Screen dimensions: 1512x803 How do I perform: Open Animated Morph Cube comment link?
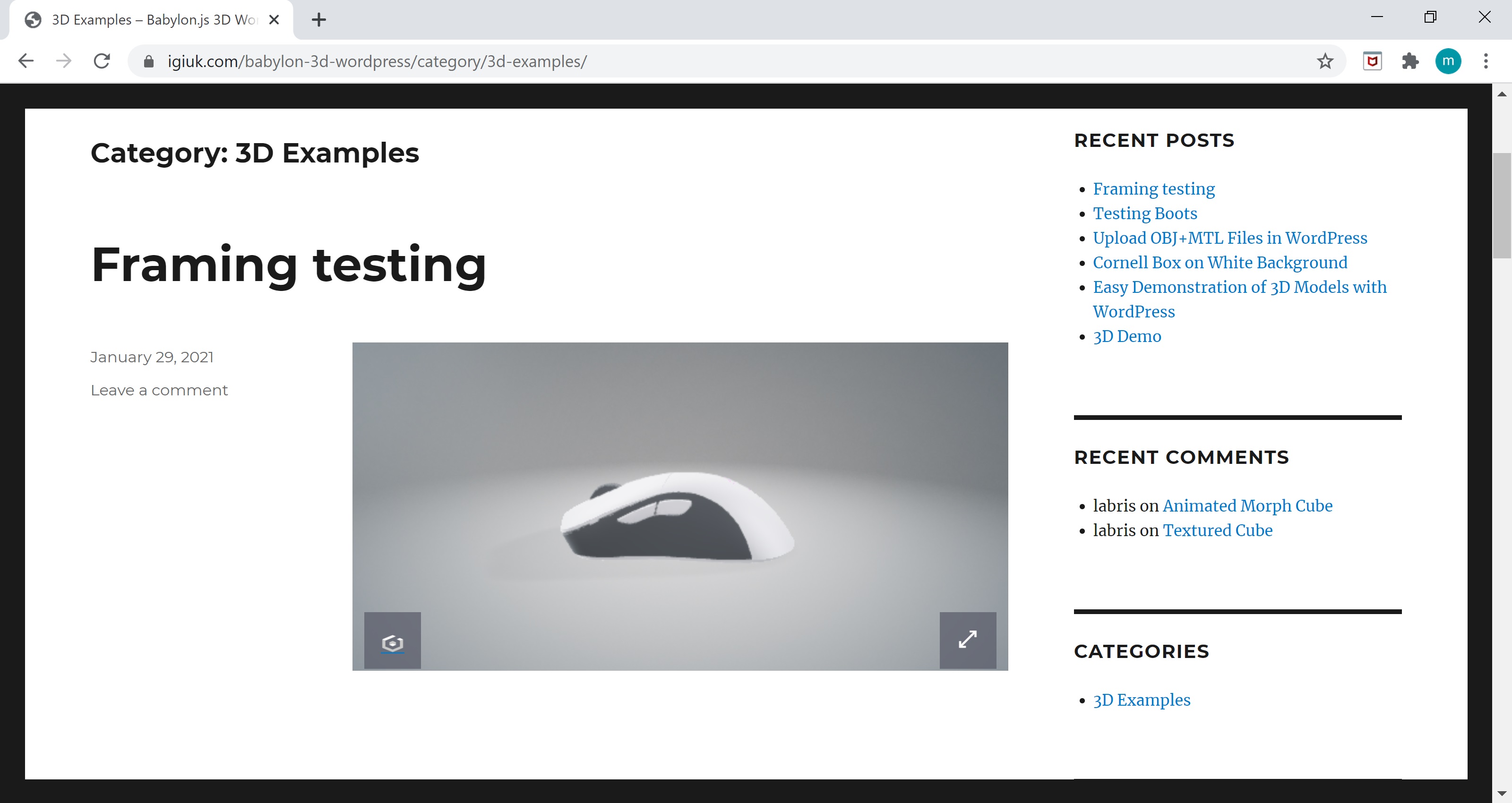[x=1247, y=505]
